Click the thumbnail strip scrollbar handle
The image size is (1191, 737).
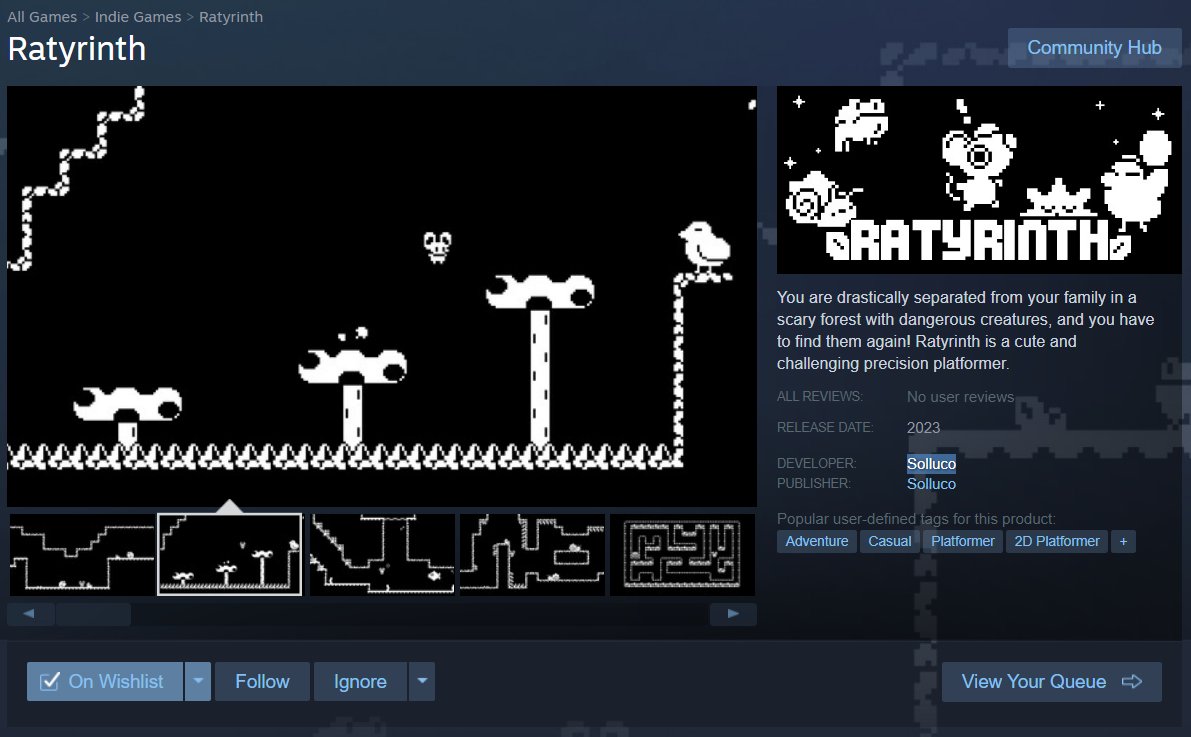click(93, 614)
